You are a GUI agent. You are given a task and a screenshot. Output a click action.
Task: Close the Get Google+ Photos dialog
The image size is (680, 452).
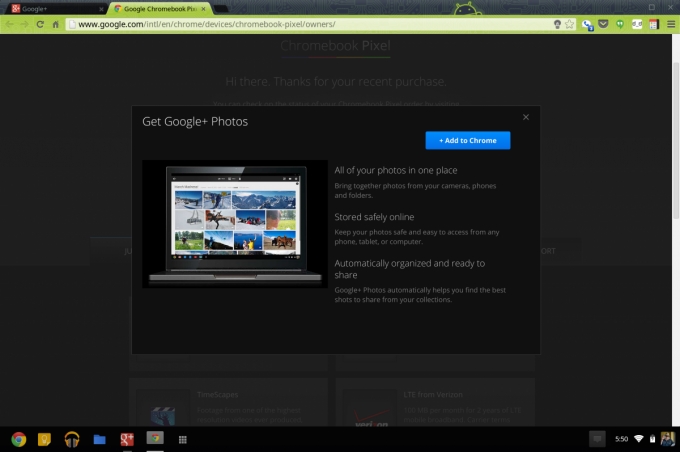(x=526, y=117)
